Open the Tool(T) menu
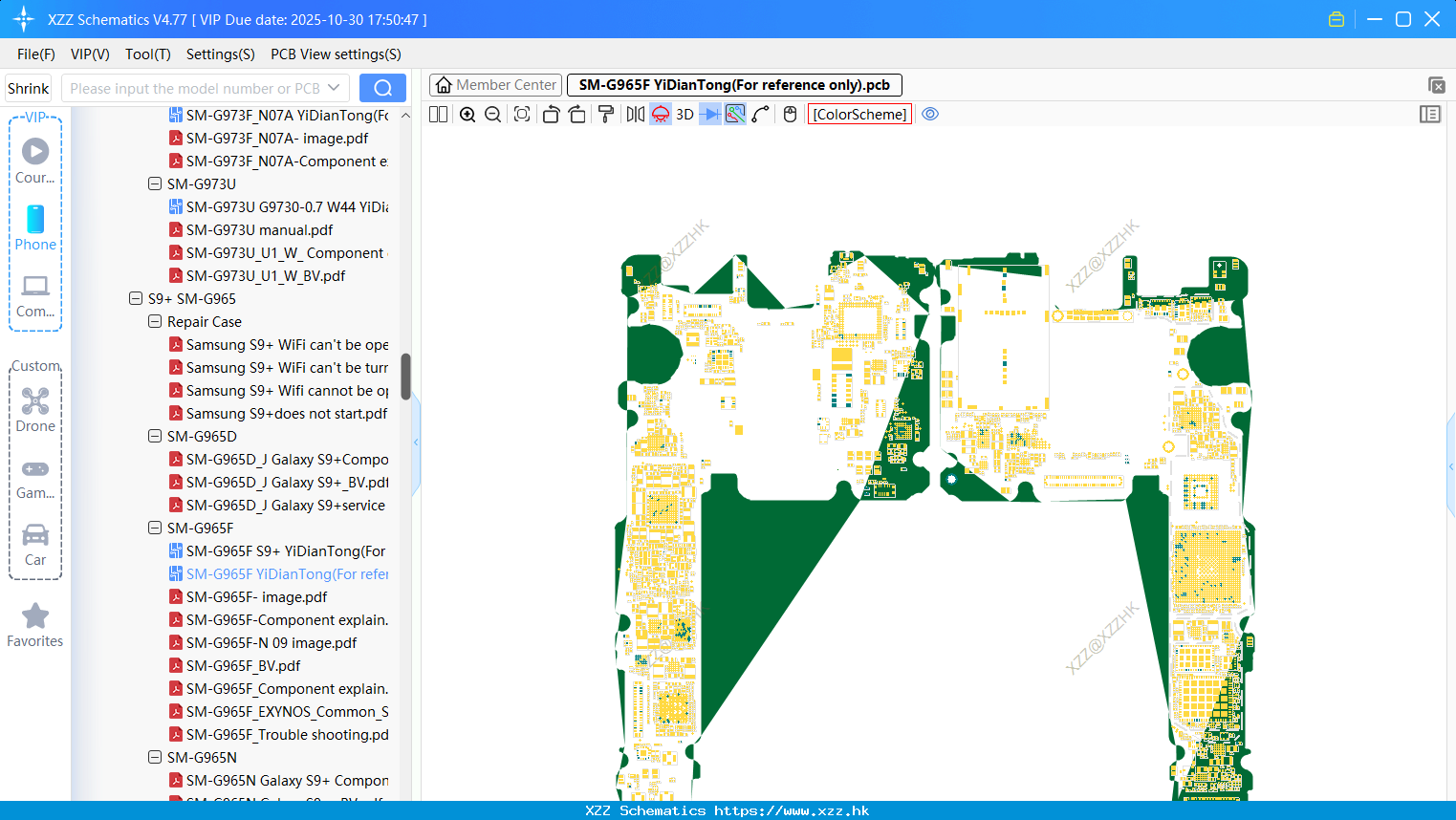The height and width of the screenshot is (820, 1456). tap(148, 54)
